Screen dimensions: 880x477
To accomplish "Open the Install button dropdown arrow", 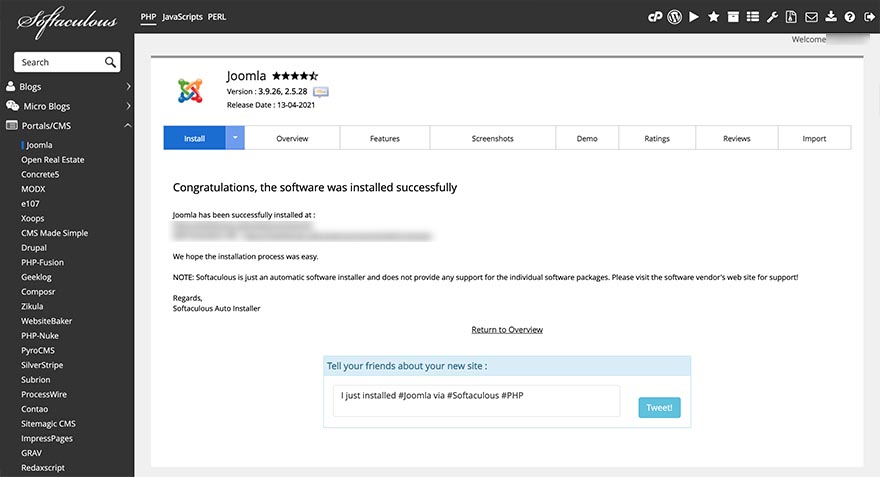I will (235, 138).
